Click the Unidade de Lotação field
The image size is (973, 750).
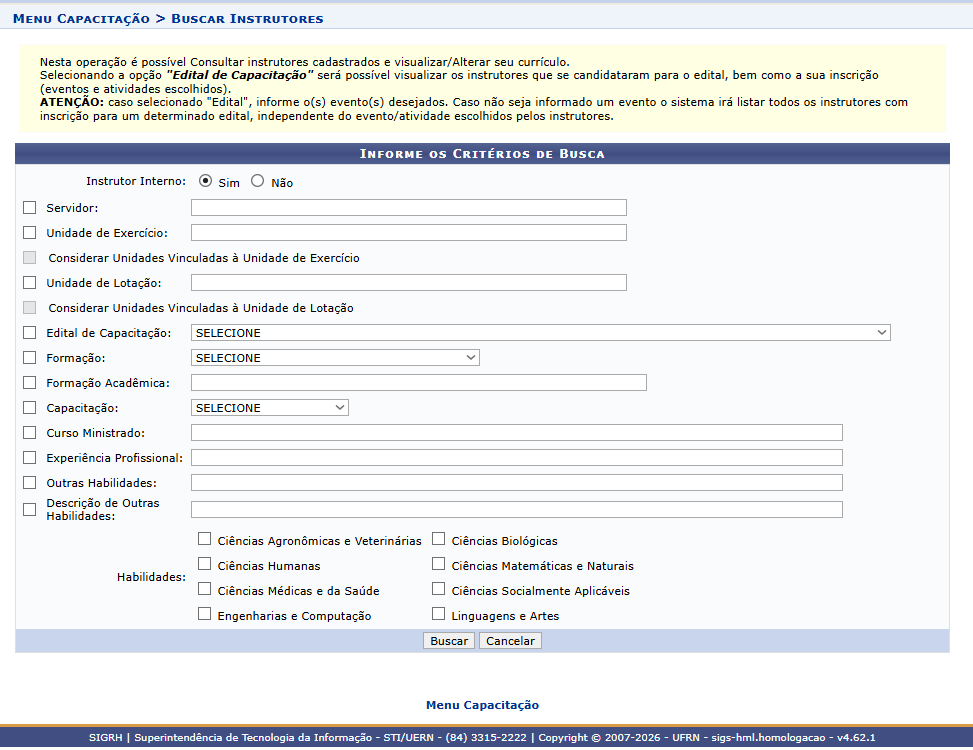(408, 282)
